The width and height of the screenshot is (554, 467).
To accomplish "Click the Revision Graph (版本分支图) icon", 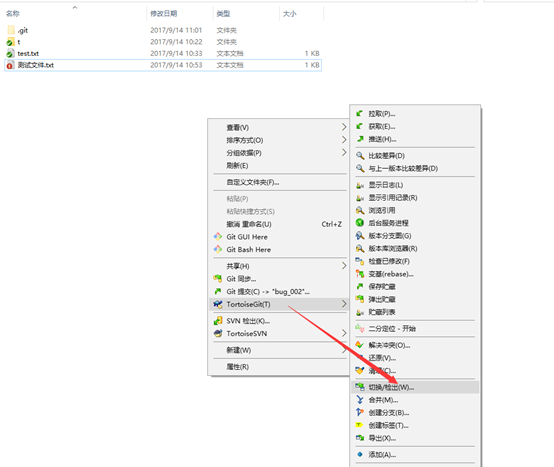I will (x=360, y=235).
